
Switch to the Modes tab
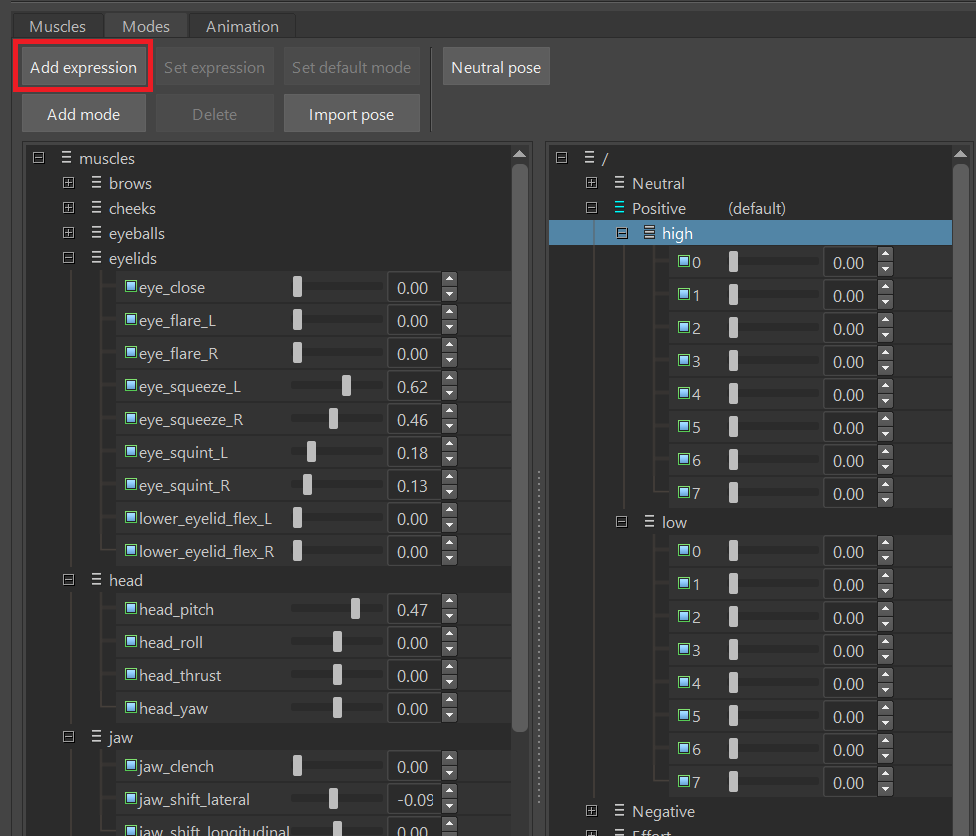tap(146, 26)
